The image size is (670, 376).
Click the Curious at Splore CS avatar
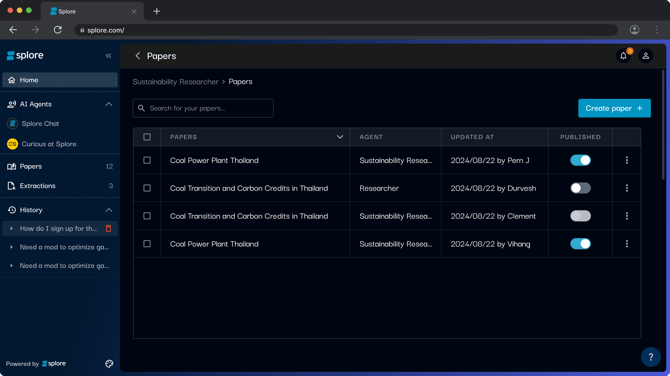pos(12,144)
